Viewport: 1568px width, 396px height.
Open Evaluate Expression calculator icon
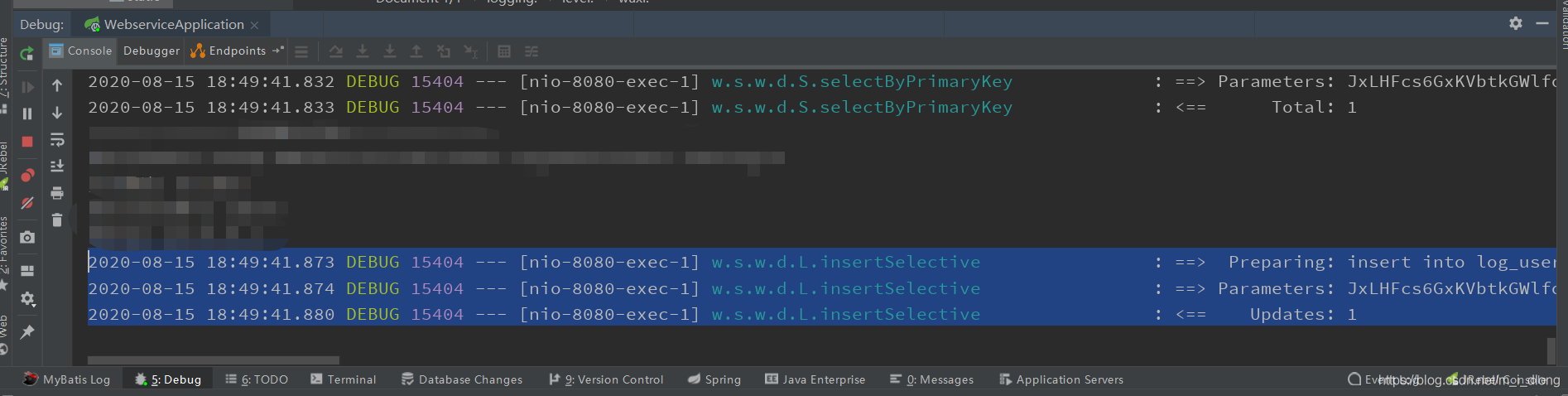tap(504, 51)
